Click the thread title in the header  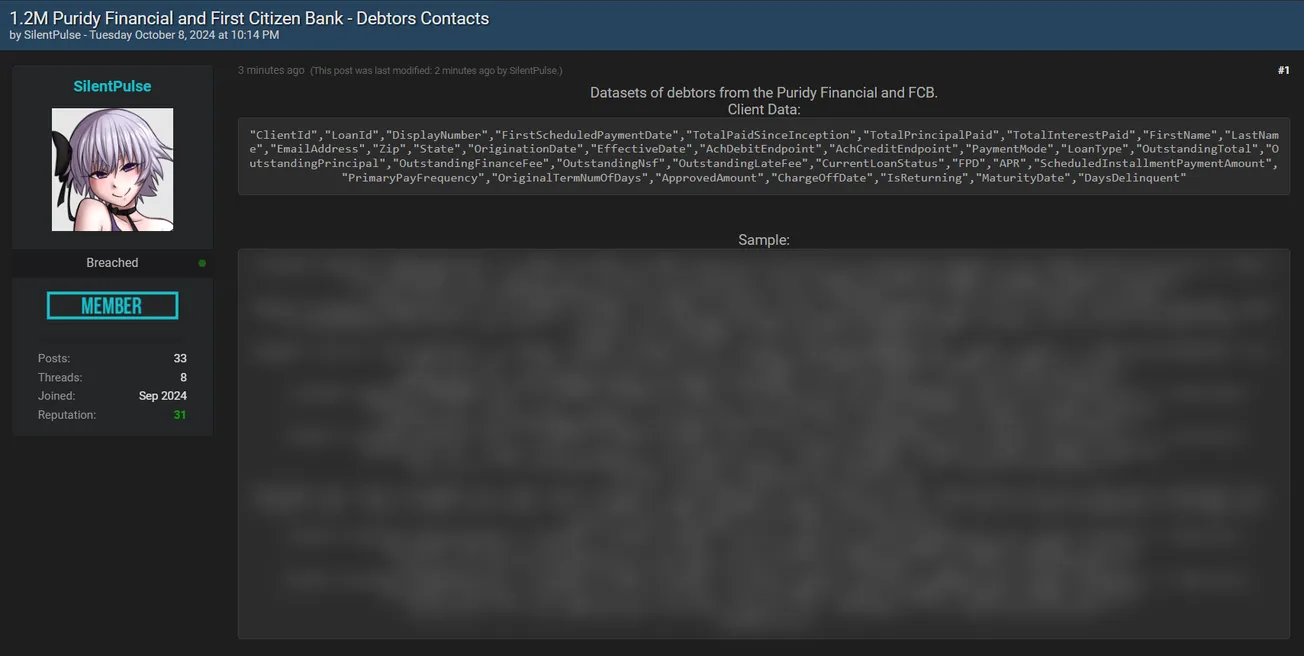(249, 18)
